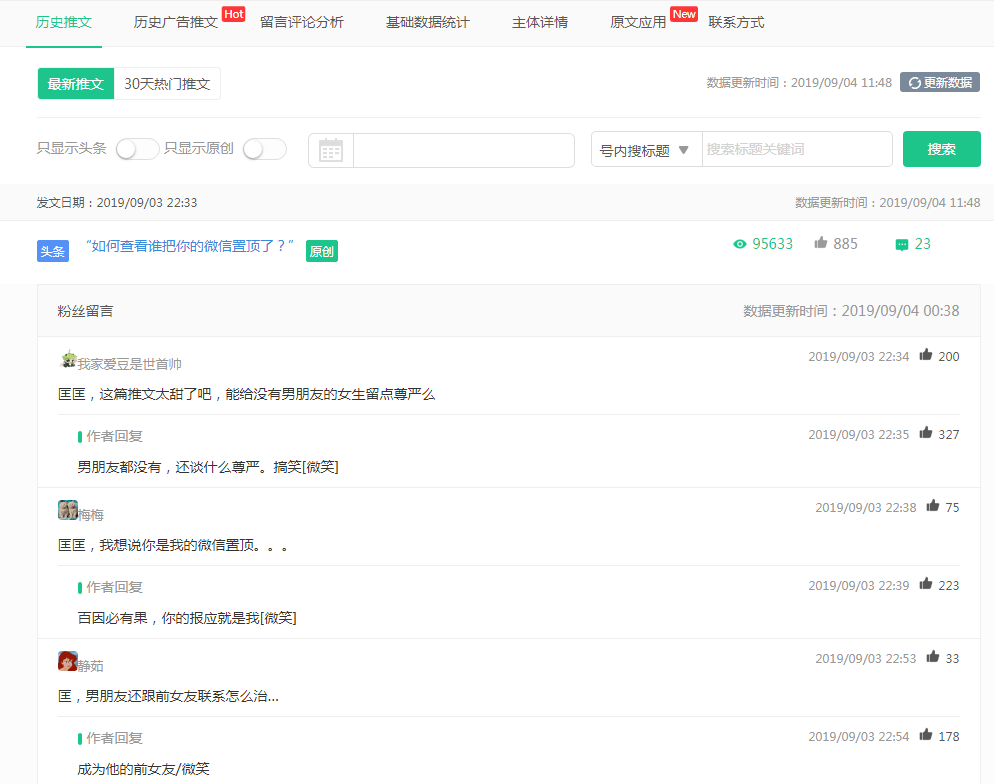Screen dimensions: 994x784
Task: Switch to 原文应用 tab
Action: [x=638, y=22]
